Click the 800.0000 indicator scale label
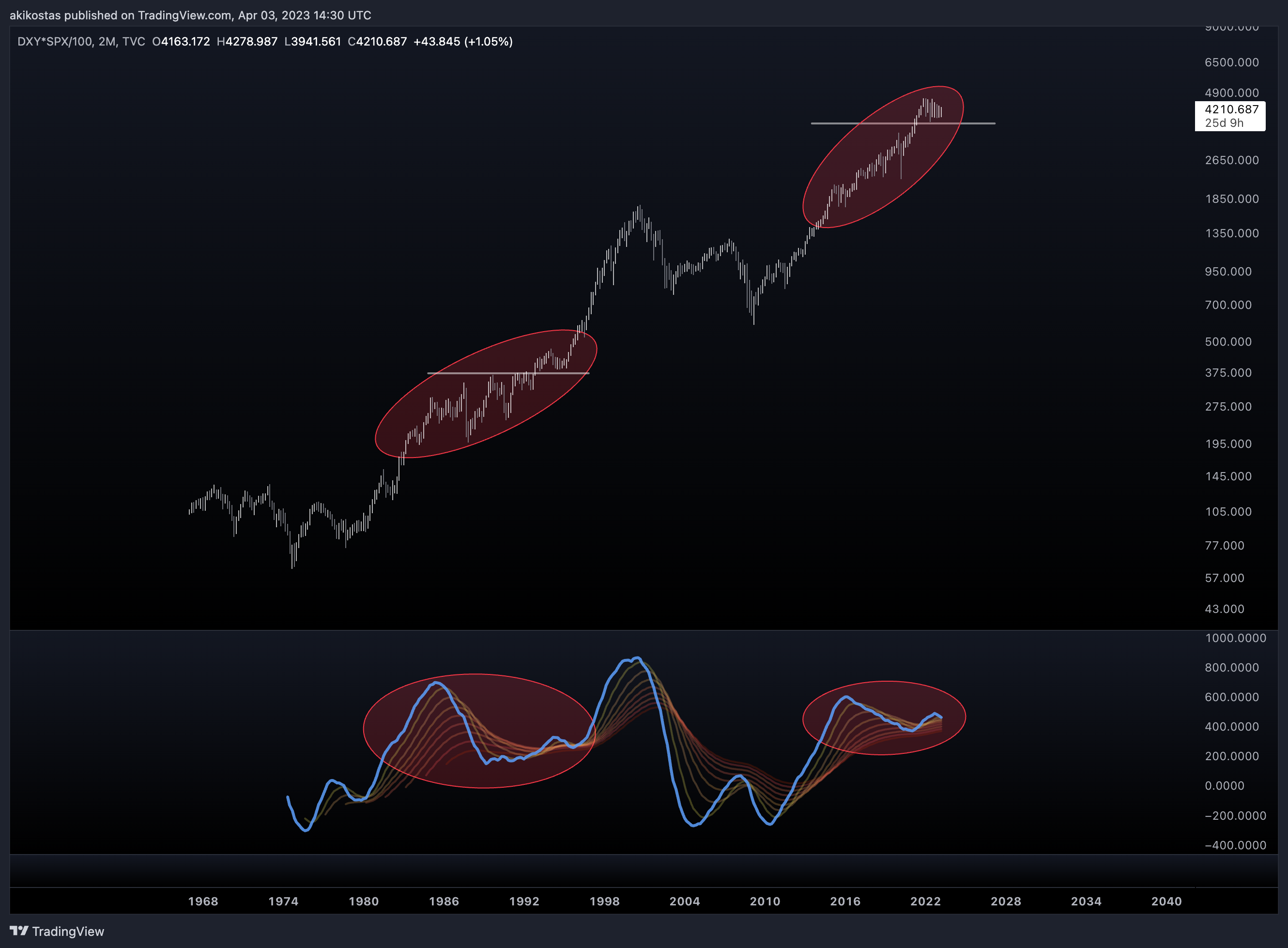 1232,667
